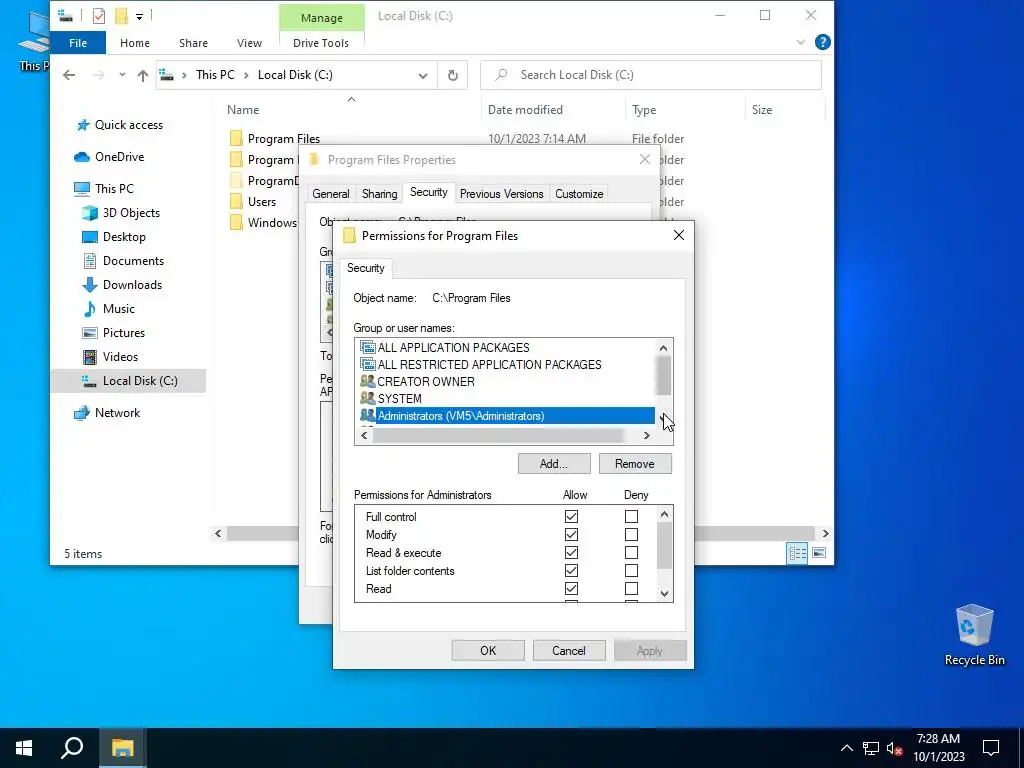The width and height of the screenshot is (1024, 768).
Task: Click Properties quick access toolbar icon
Action: click(99, 16)
